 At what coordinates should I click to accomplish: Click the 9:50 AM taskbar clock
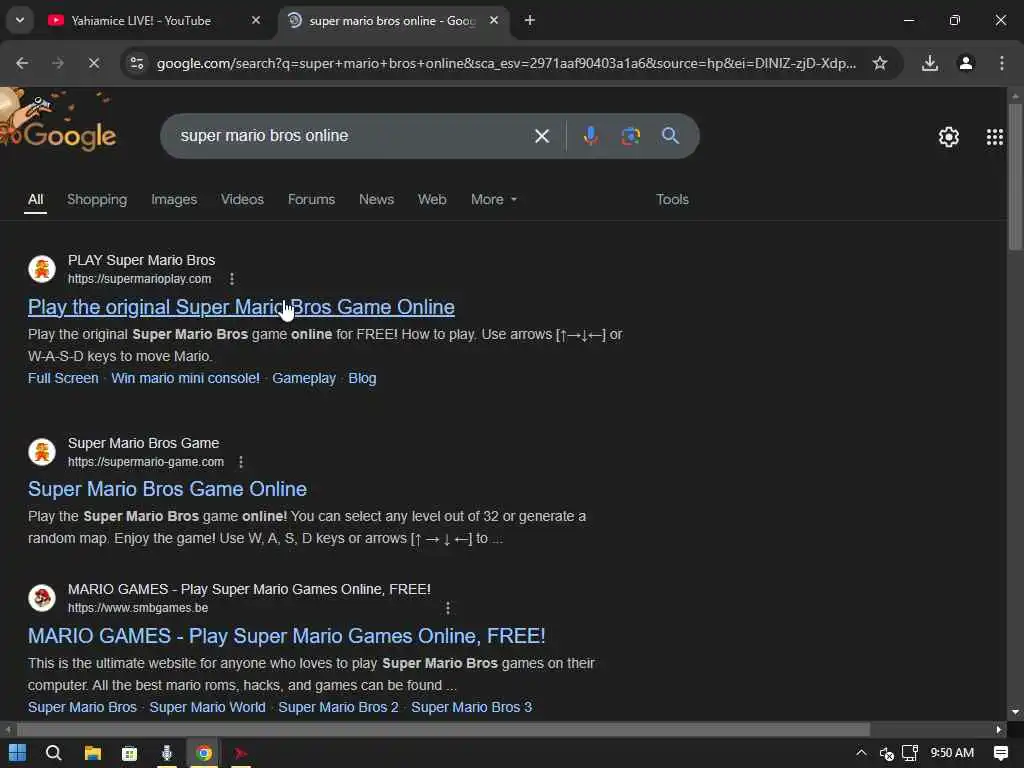tap(952, 753)
